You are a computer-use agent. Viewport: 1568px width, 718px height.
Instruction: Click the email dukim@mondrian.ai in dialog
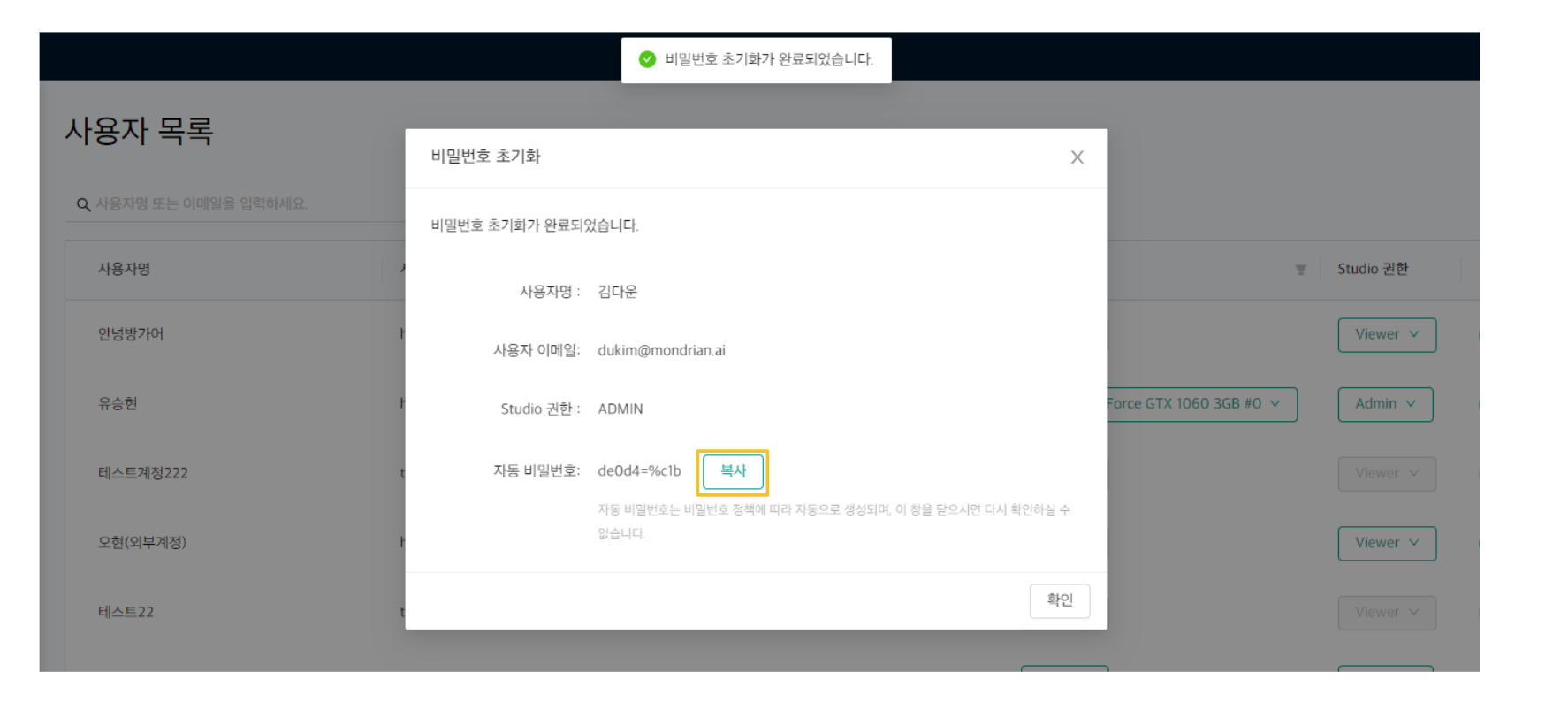coord(661,350)
